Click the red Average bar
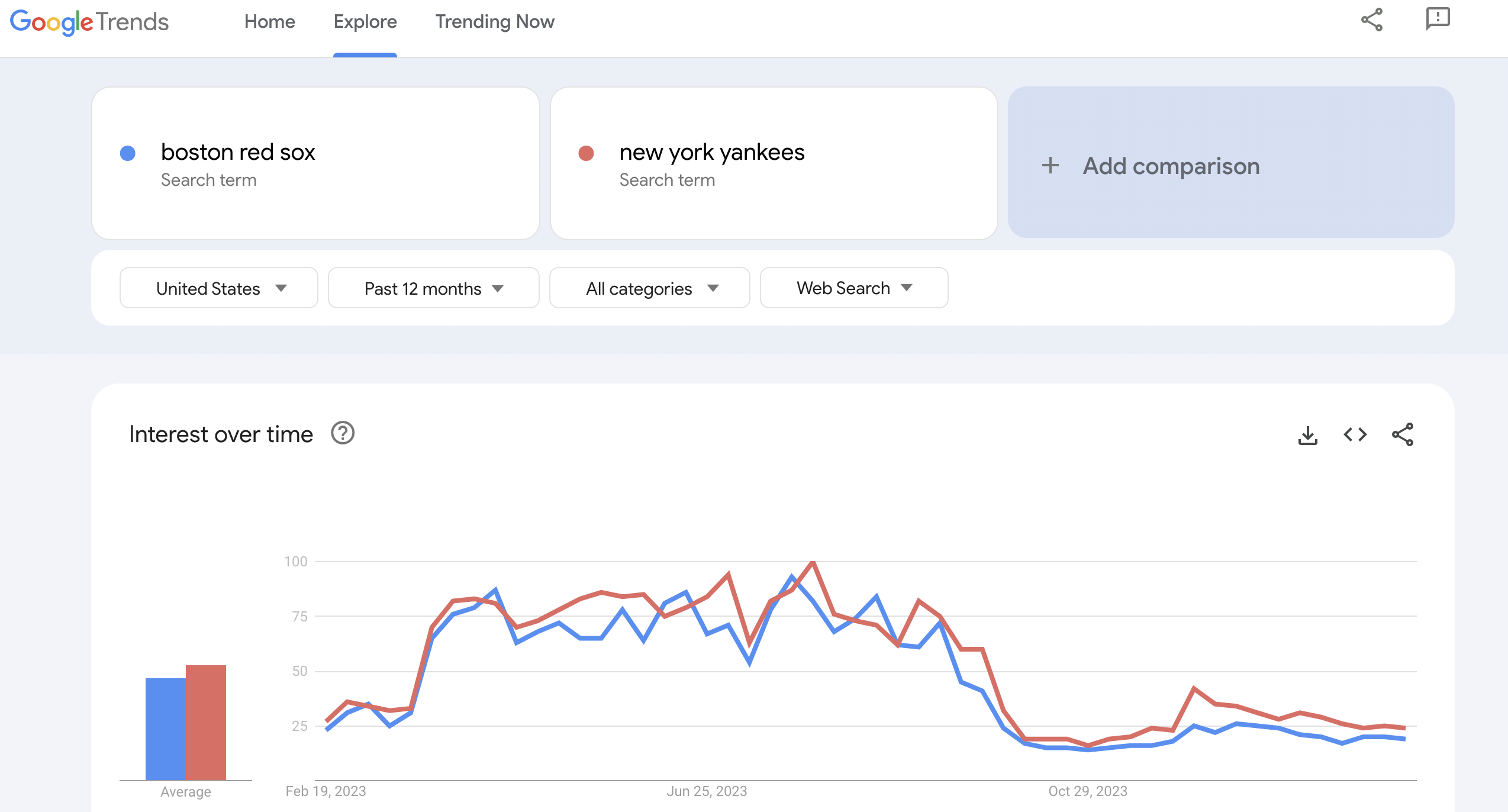1508x812 pixels. point(206,722)
